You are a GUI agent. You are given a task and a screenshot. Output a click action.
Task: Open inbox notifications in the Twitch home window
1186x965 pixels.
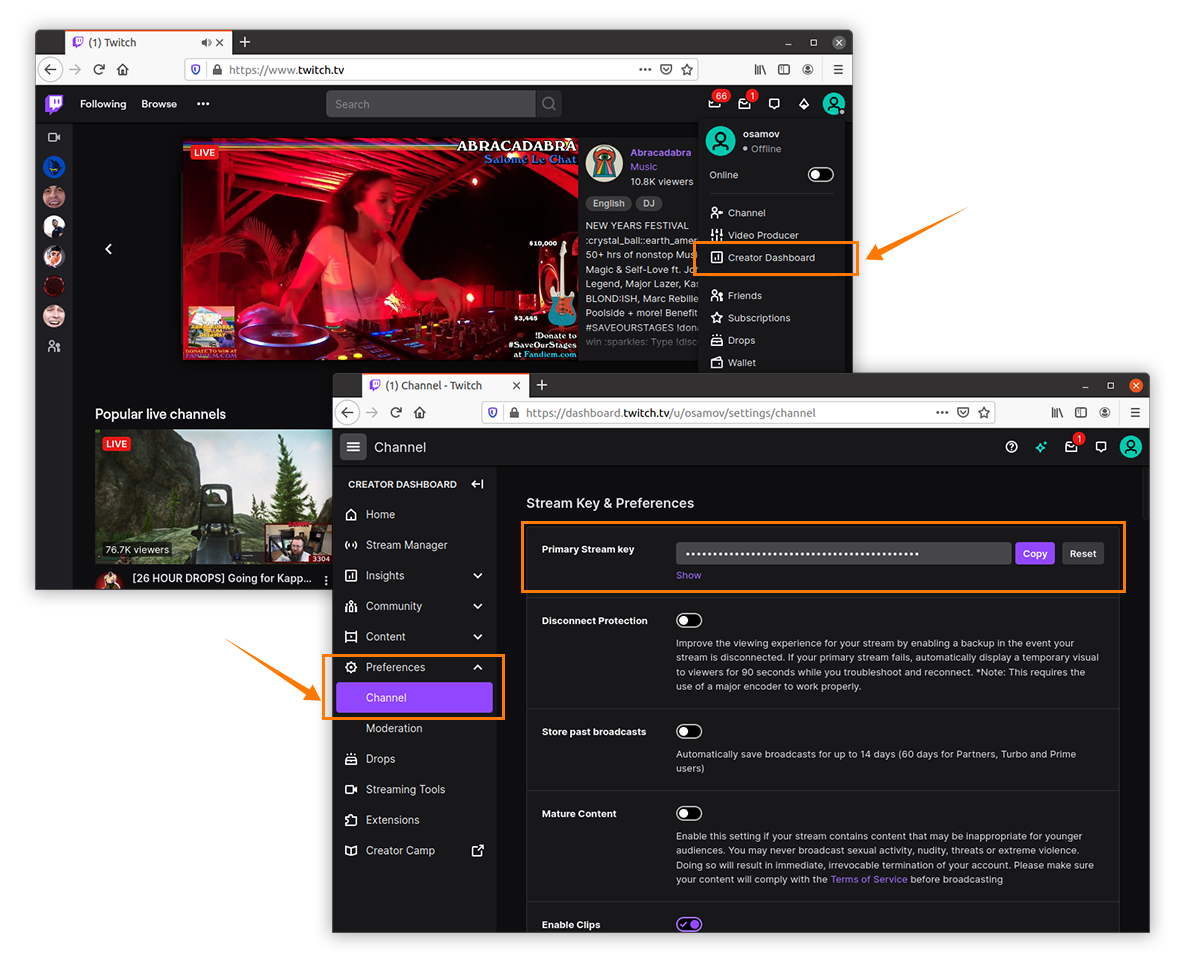(745, 103)
